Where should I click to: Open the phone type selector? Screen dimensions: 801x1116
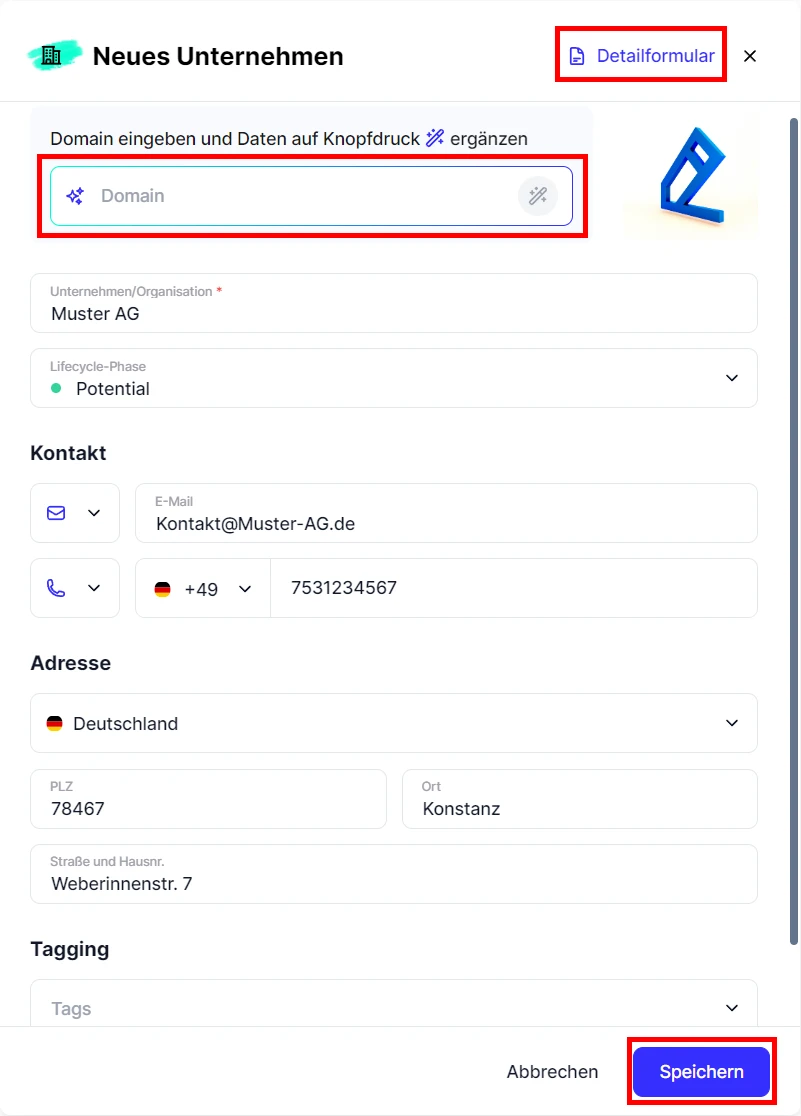click(x=75, y=588)
